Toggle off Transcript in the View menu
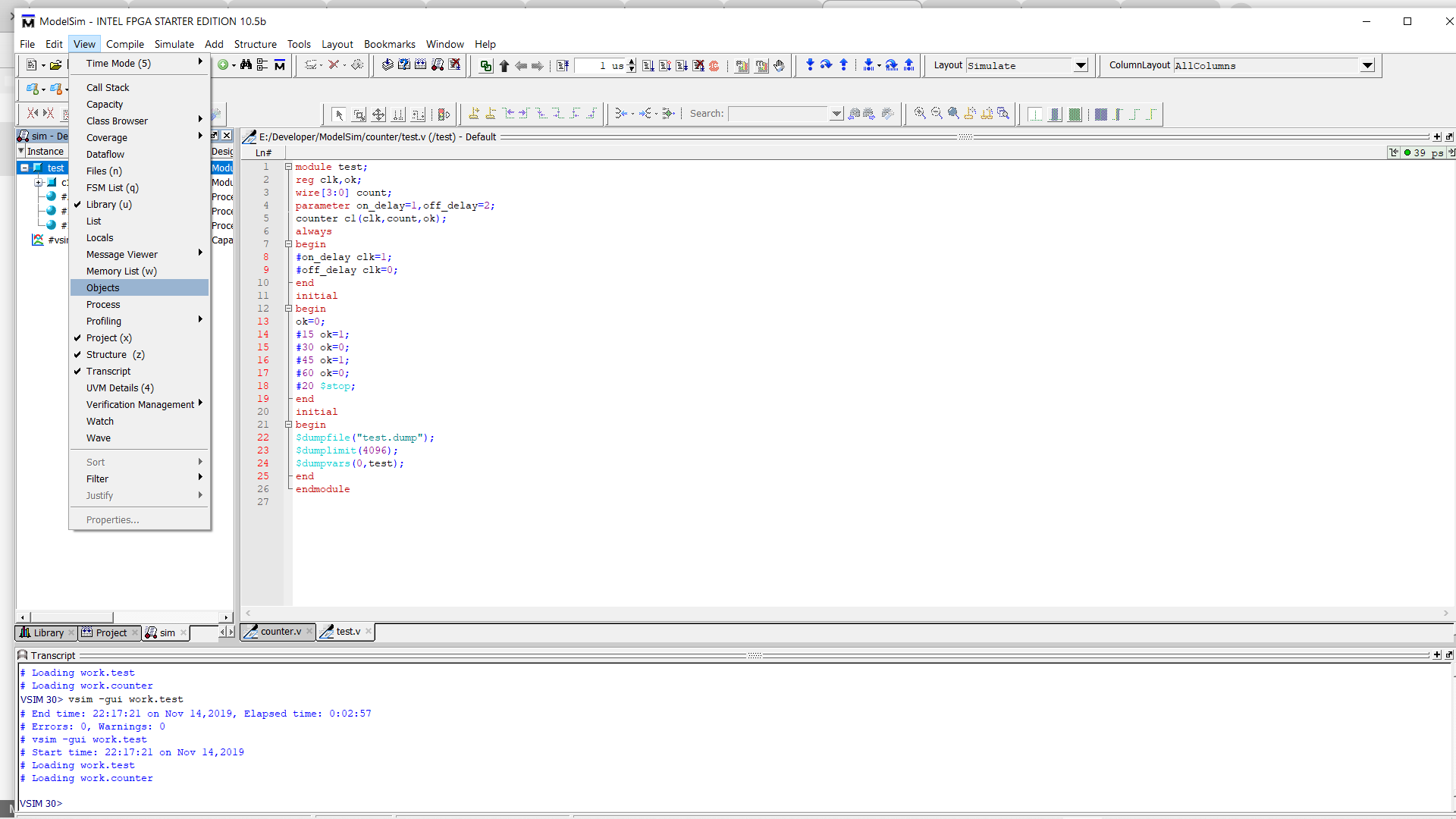Viewport: 1456px width, 819px height. click(x=108, y=371)
